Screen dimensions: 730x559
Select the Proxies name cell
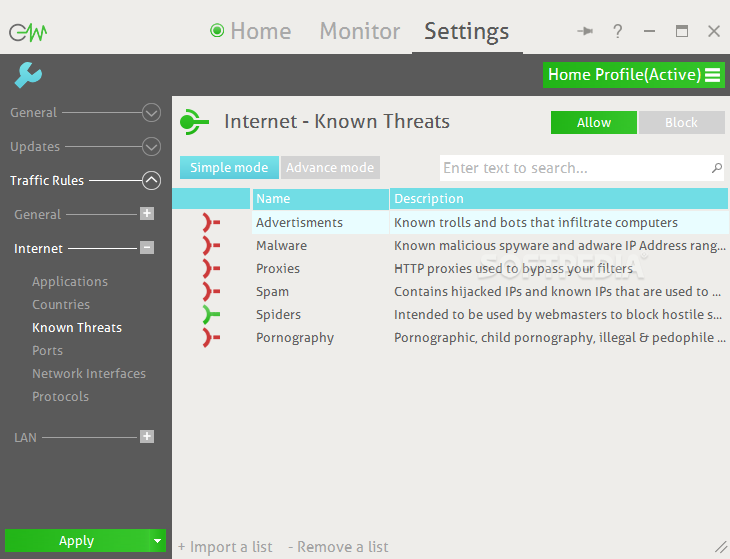pyautogui.click(x=321, y=269)
